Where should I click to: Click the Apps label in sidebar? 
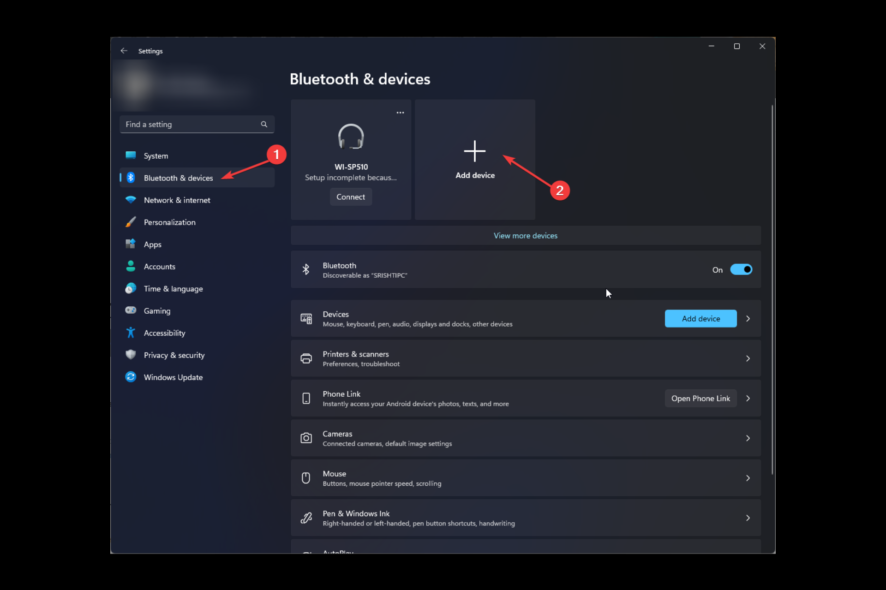153,245
